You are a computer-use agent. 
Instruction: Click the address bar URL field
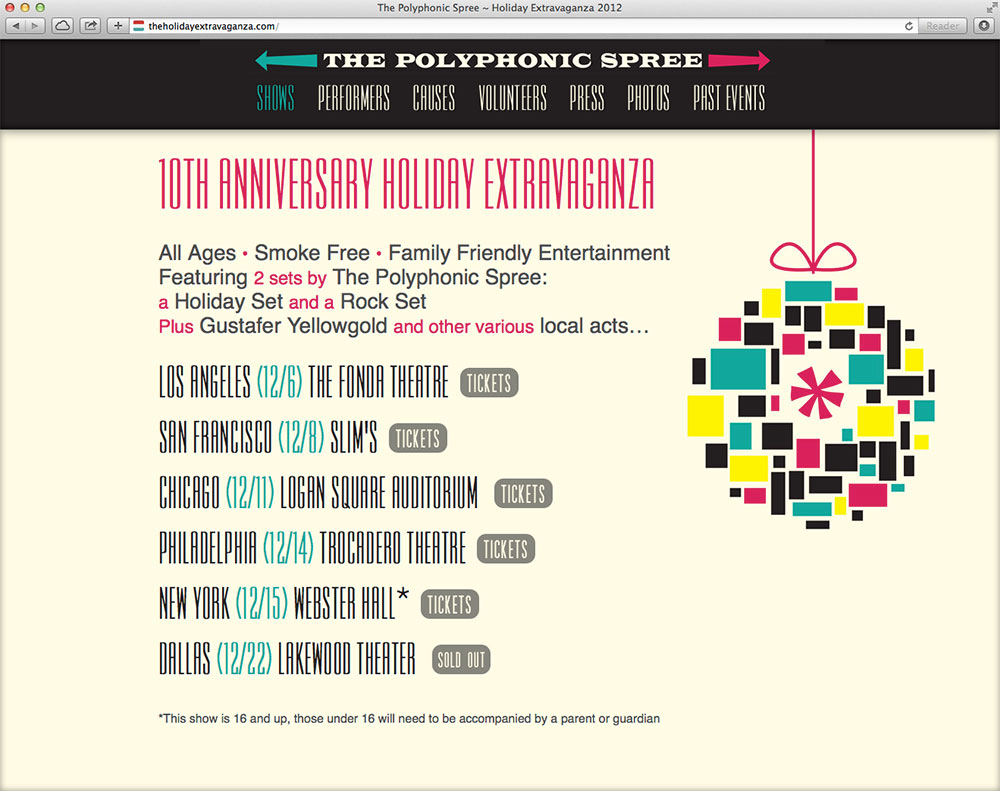[x=523, y=26]
